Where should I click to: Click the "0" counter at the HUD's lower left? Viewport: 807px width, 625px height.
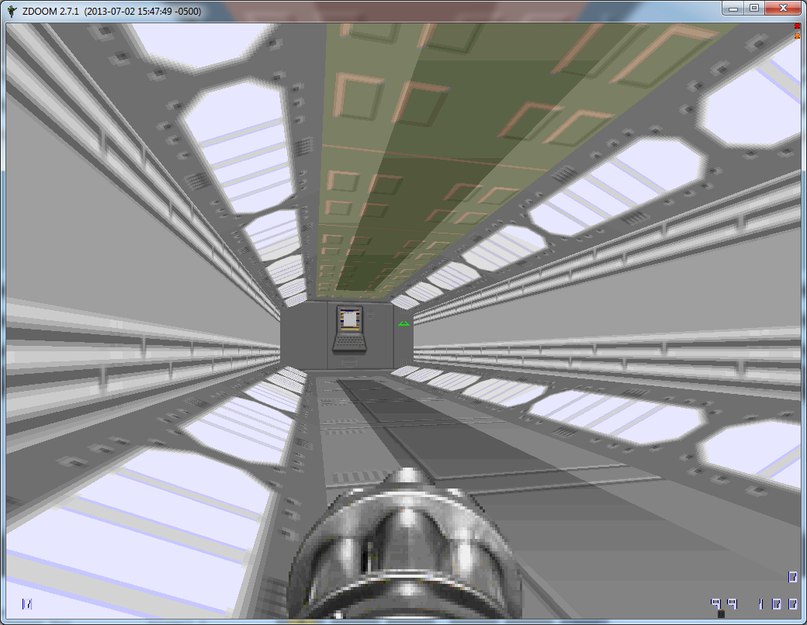point(27,604)
